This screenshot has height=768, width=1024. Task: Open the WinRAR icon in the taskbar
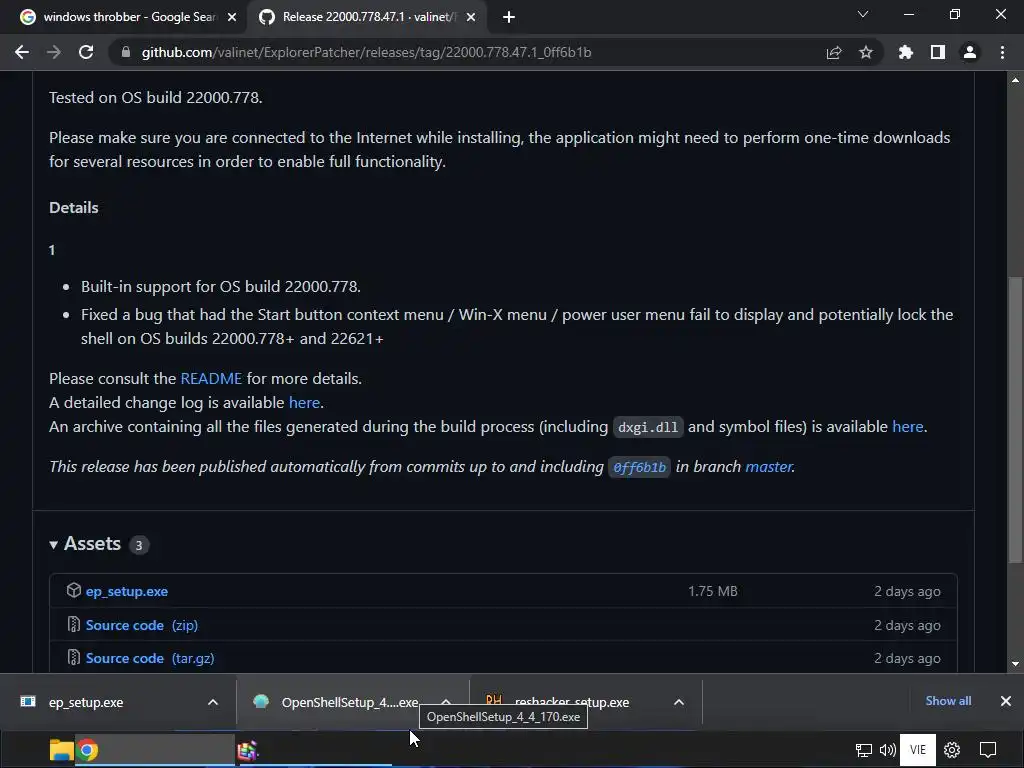[x=248, y=751]
